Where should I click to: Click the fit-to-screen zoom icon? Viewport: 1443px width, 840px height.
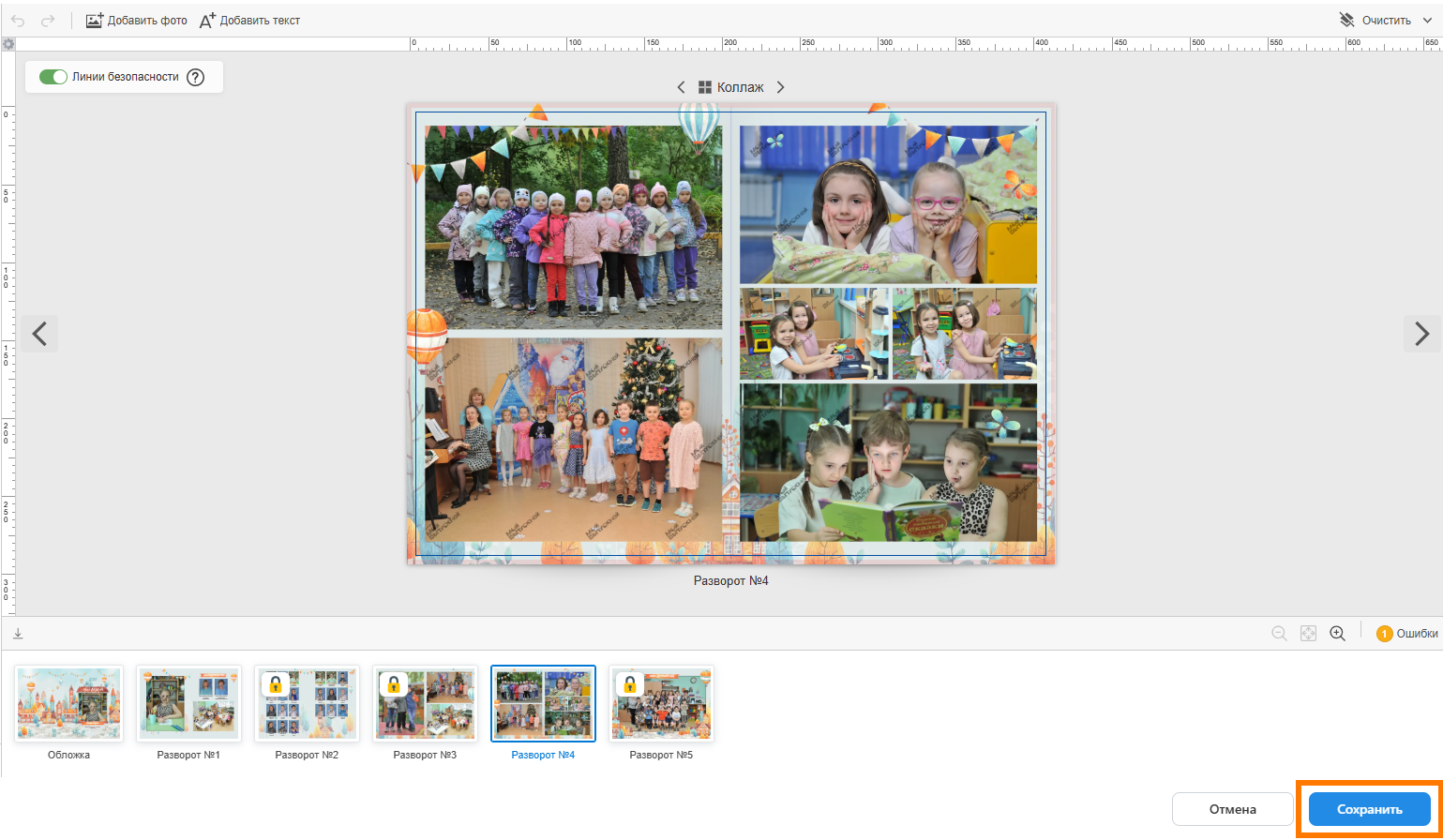point(1308,634)
